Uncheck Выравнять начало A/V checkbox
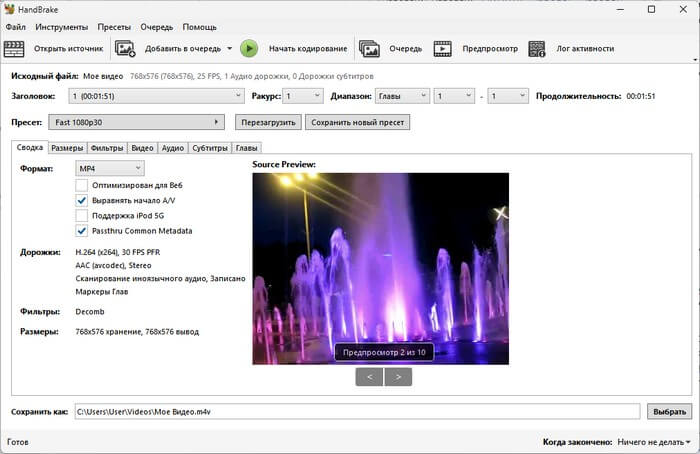This screenshot has width=700, height=454. pos(81,200)
